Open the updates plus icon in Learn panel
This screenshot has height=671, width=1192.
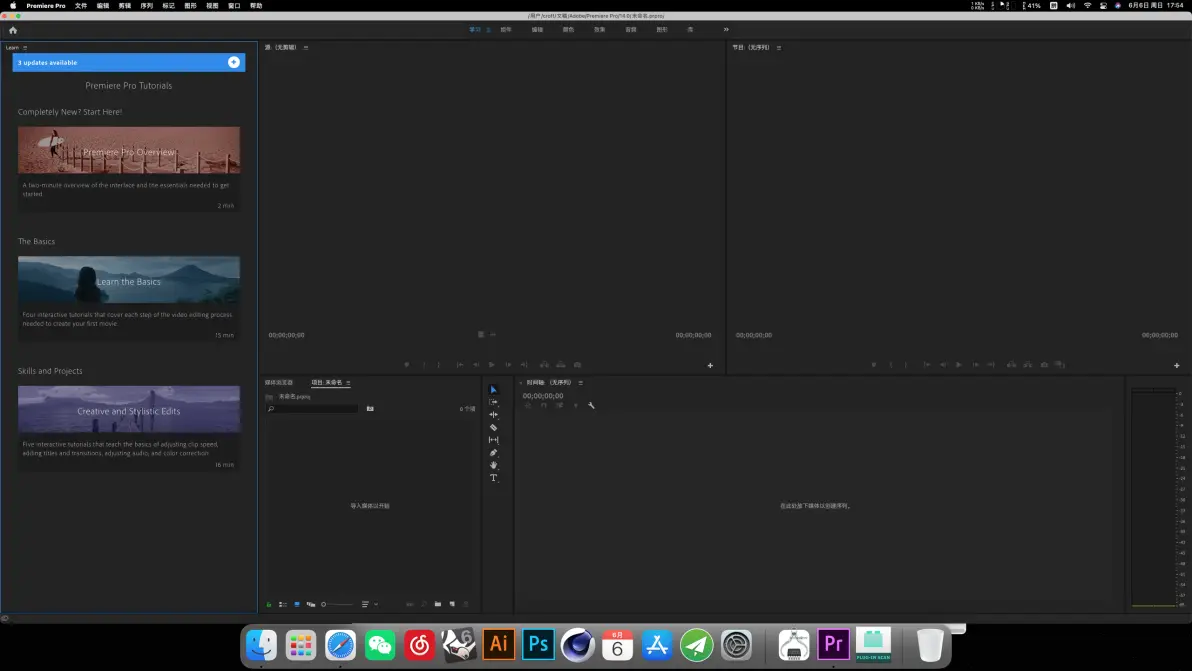coord(234,62)
